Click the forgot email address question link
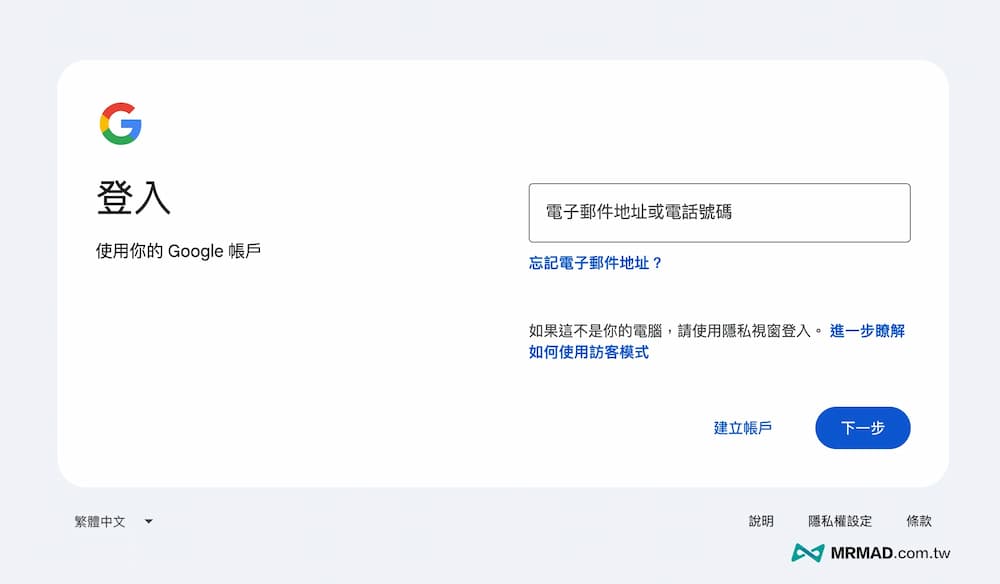This screenshot has width=1000, height=584. (x=597, y=262)
